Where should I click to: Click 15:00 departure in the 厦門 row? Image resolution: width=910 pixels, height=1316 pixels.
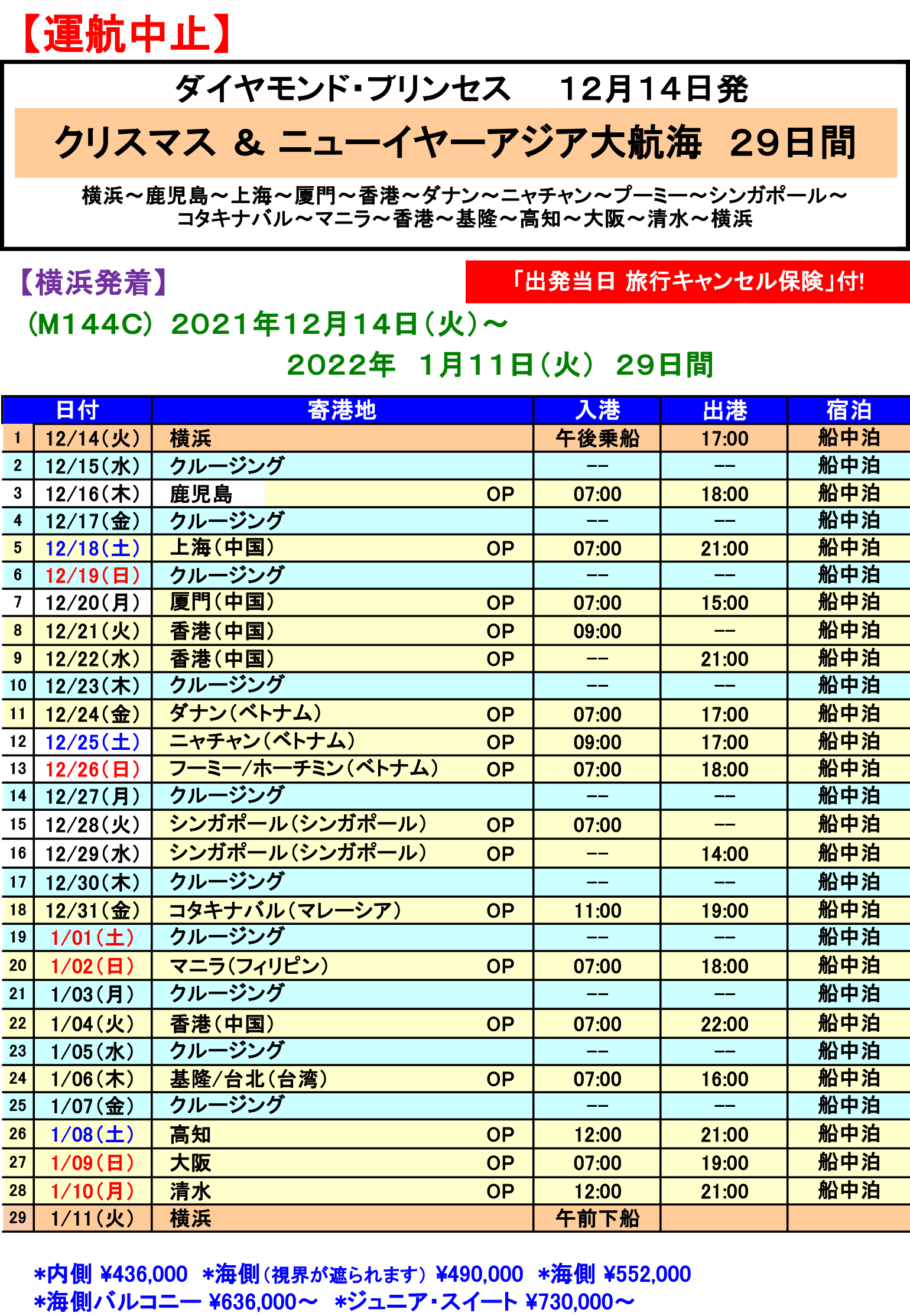(724, 603)
